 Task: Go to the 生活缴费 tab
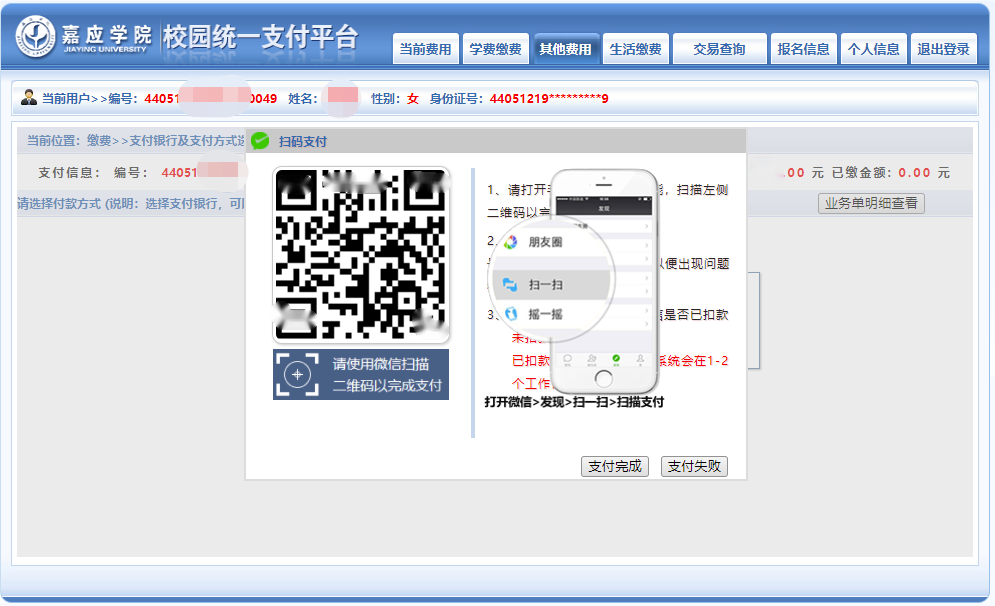coord(635,49)
